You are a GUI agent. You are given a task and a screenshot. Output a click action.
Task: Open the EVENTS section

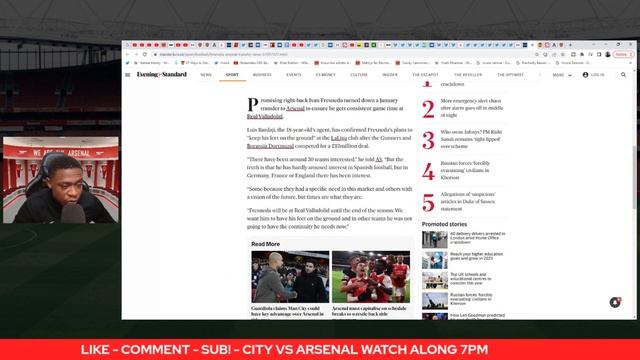(294, 75)
